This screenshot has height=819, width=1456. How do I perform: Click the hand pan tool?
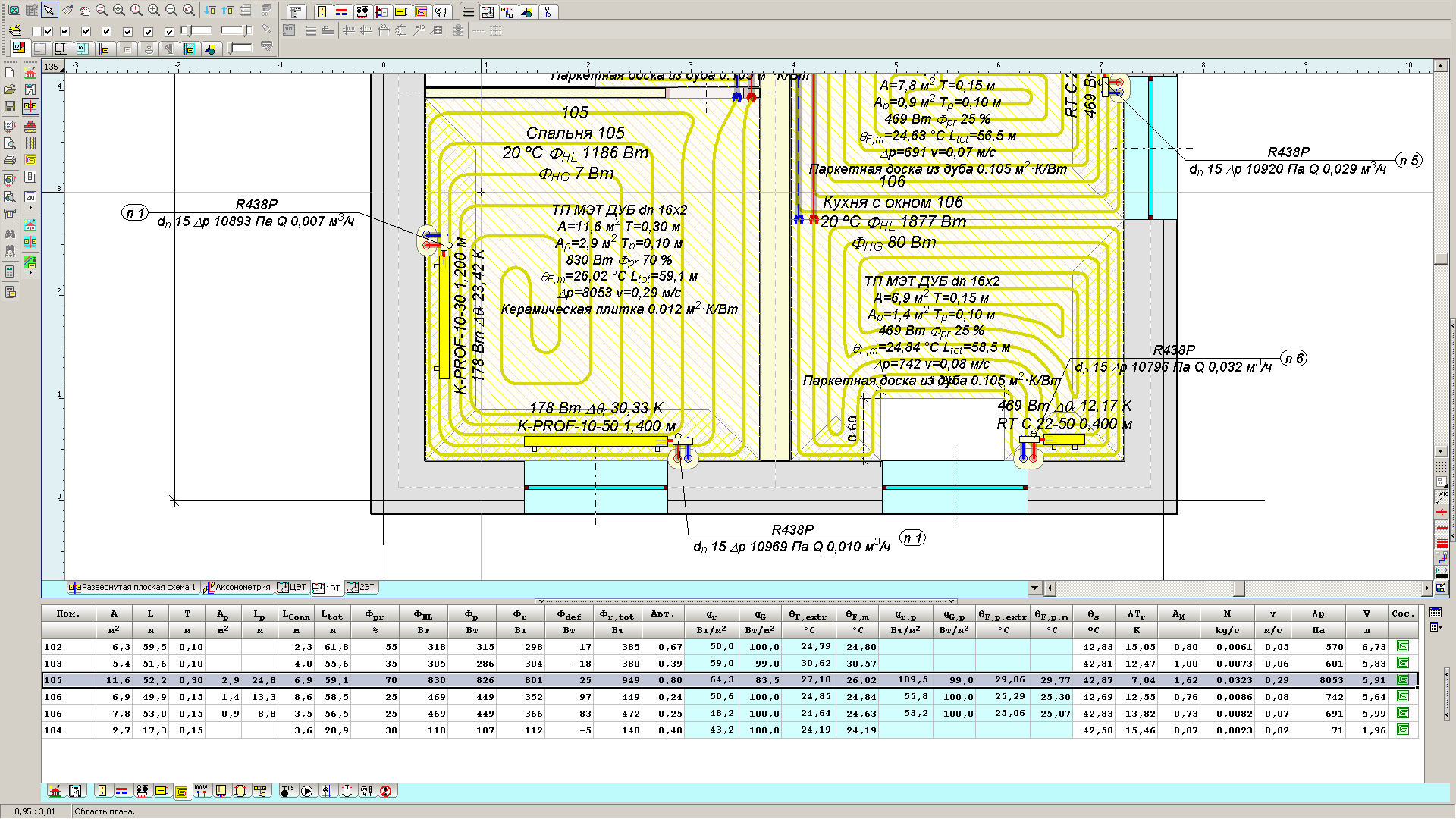85,11
